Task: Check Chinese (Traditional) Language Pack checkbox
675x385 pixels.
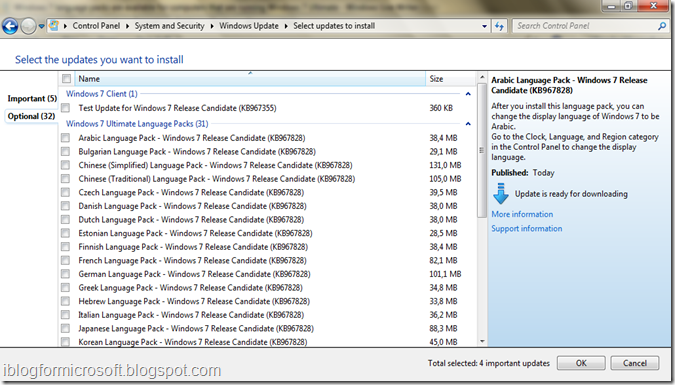Action: [65, 178]
